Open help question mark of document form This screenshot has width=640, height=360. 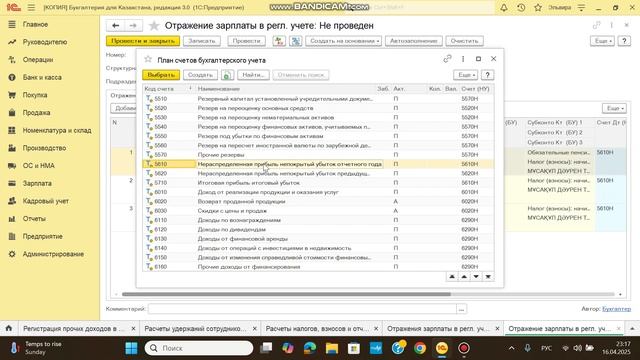pyautogui.click(x=624, y=41)
